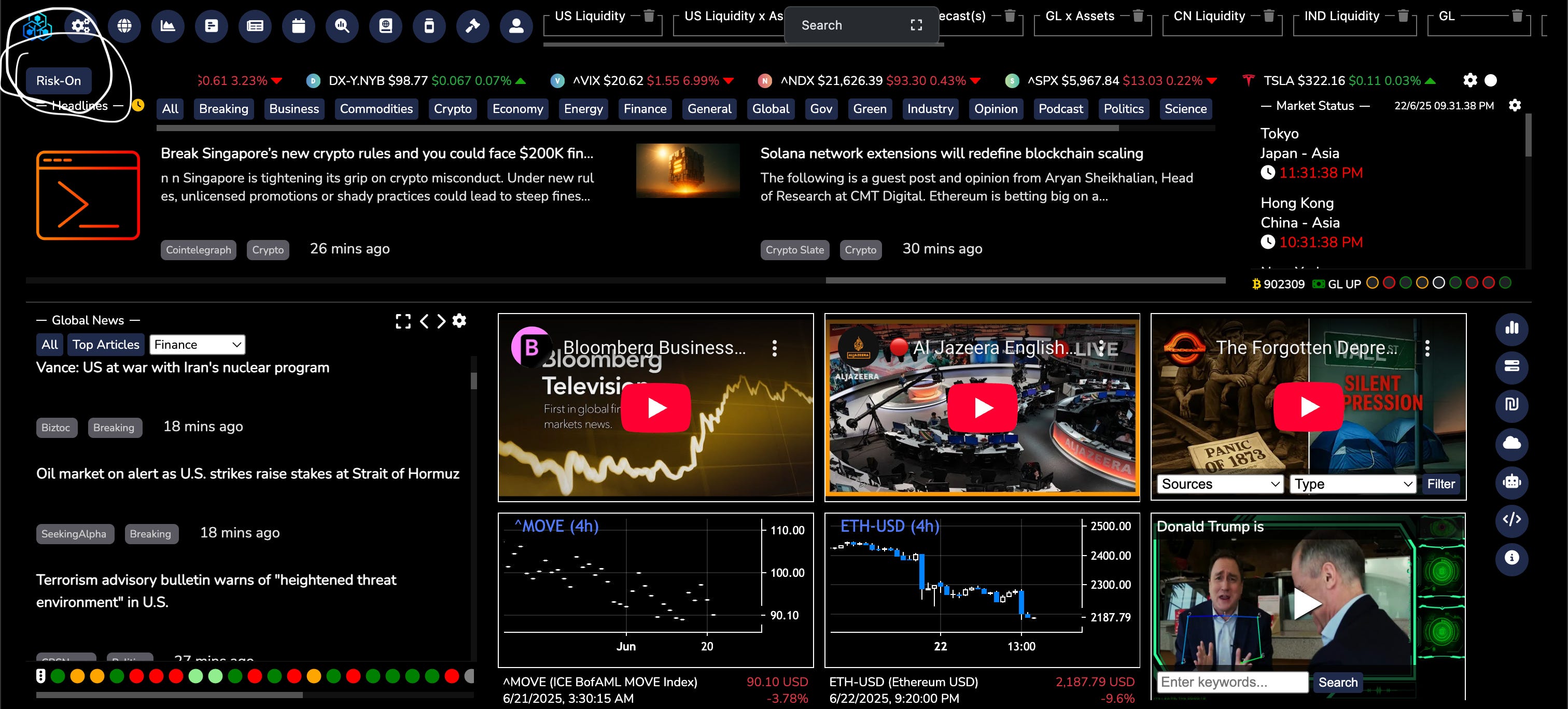
Task: Click the Market Status vertical scrollbar
Action: (x=1528, y=135)
